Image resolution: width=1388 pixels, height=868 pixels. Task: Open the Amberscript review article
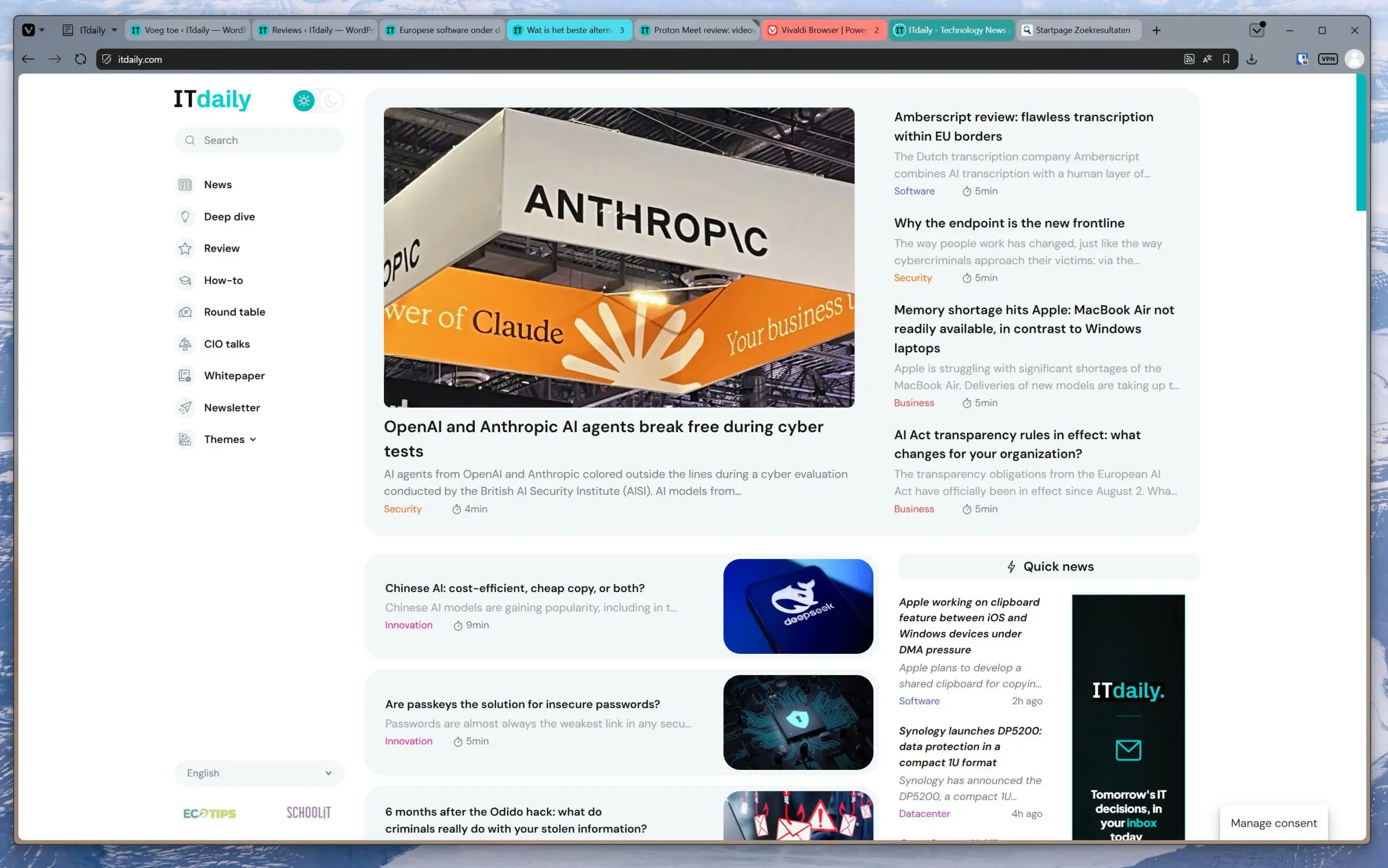pyautogui.click(x=1024, y=126)
